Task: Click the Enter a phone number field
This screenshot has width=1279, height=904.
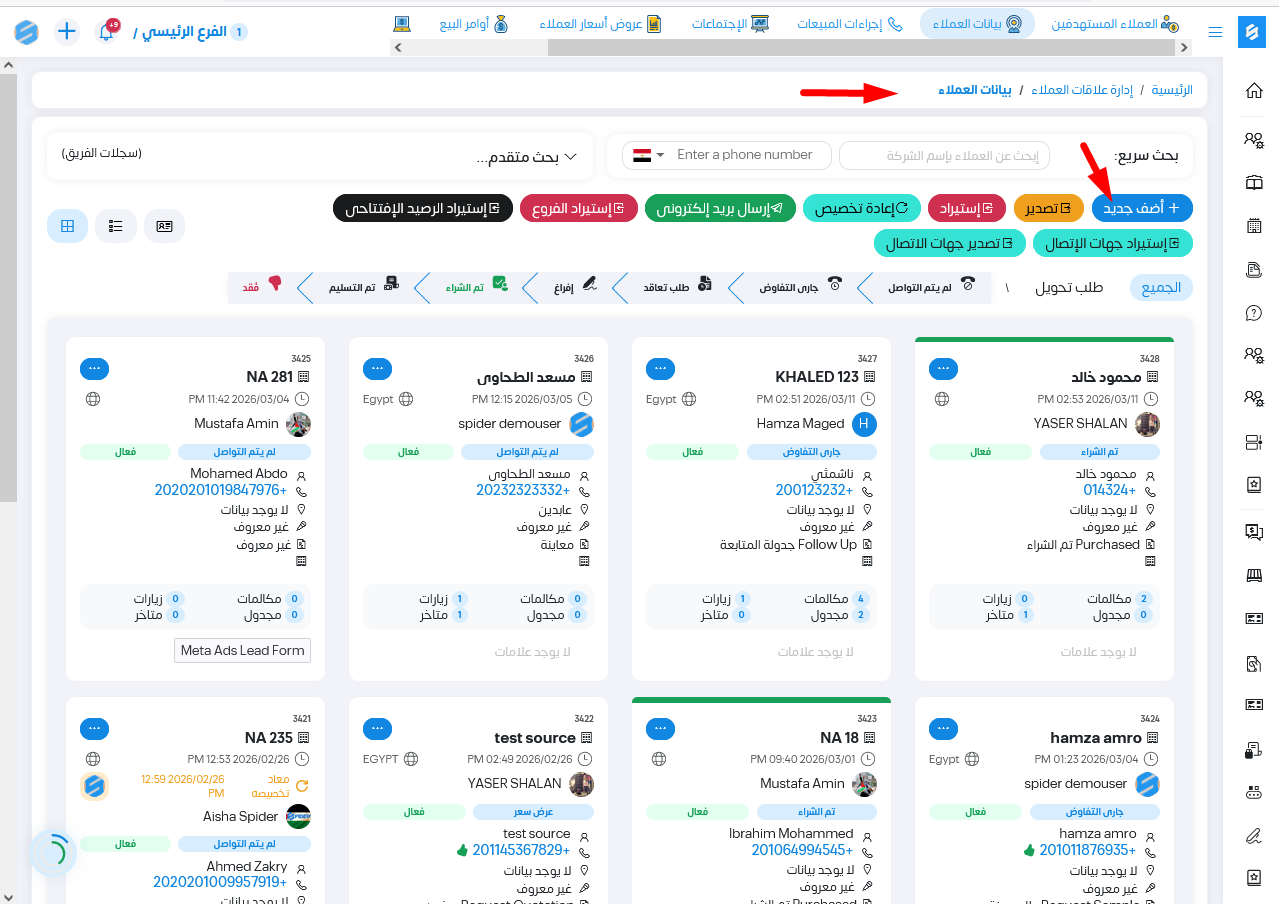Action: pyautogui.click(x=745, y=155)
